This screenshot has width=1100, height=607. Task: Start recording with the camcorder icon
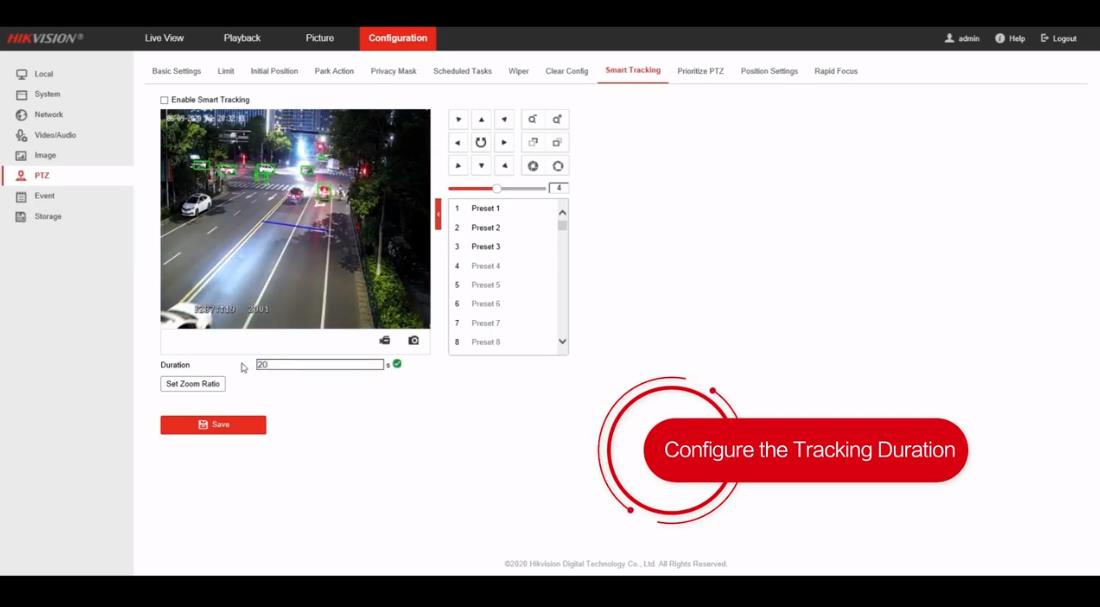385,340
